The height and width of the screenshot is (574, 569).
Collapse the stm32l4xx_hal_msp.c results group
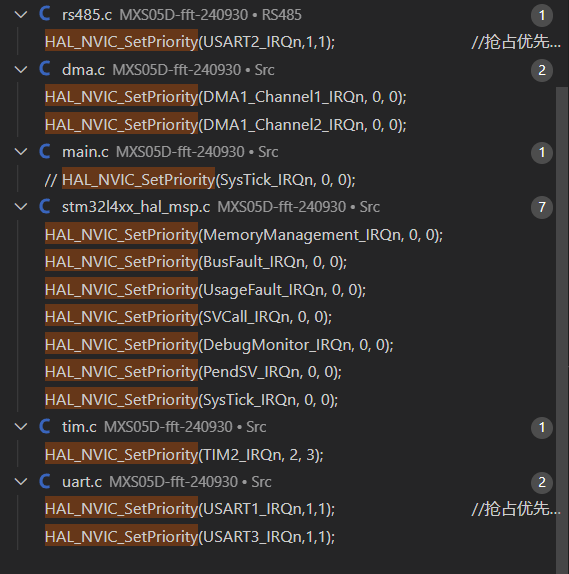pyautogui.click(x=21, y=207)
